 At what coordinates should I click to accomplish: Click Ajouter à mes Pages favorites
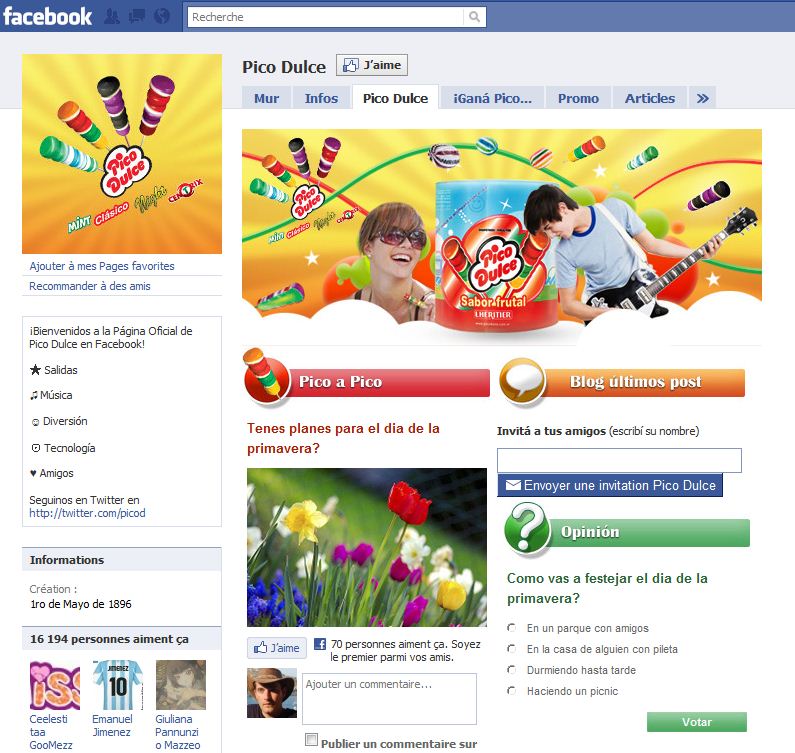(102, 266)
